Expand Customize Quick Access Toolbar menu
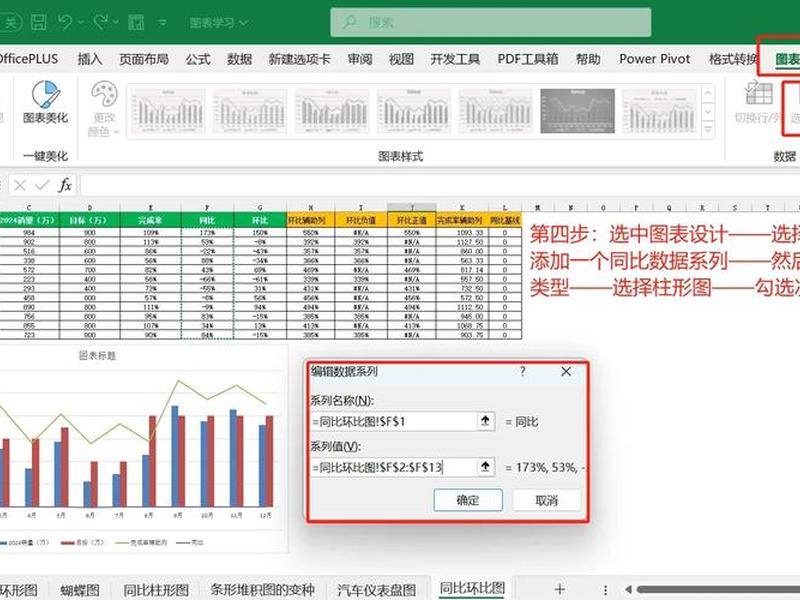The height and width of the screenshot is (600, 800). pos(162,22)
